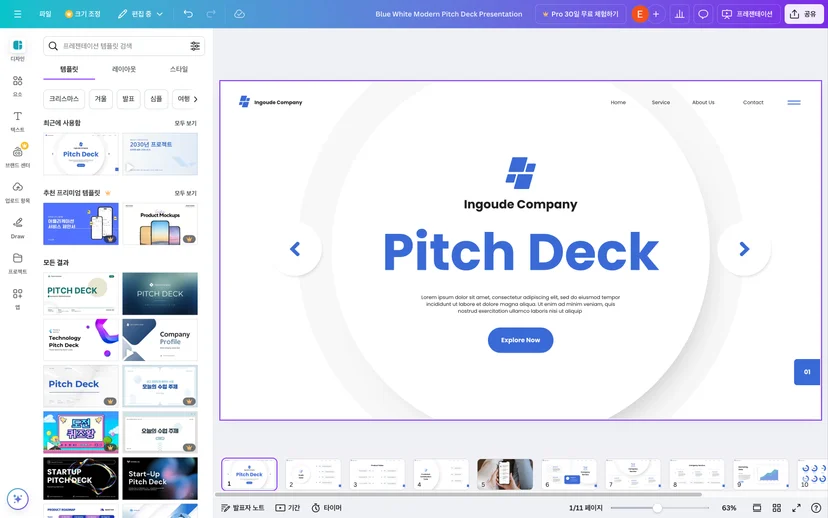Choose the Start-Up Pitch Deck template
Image resolution: width=828 pixels, height=518 pixels.
160,478
